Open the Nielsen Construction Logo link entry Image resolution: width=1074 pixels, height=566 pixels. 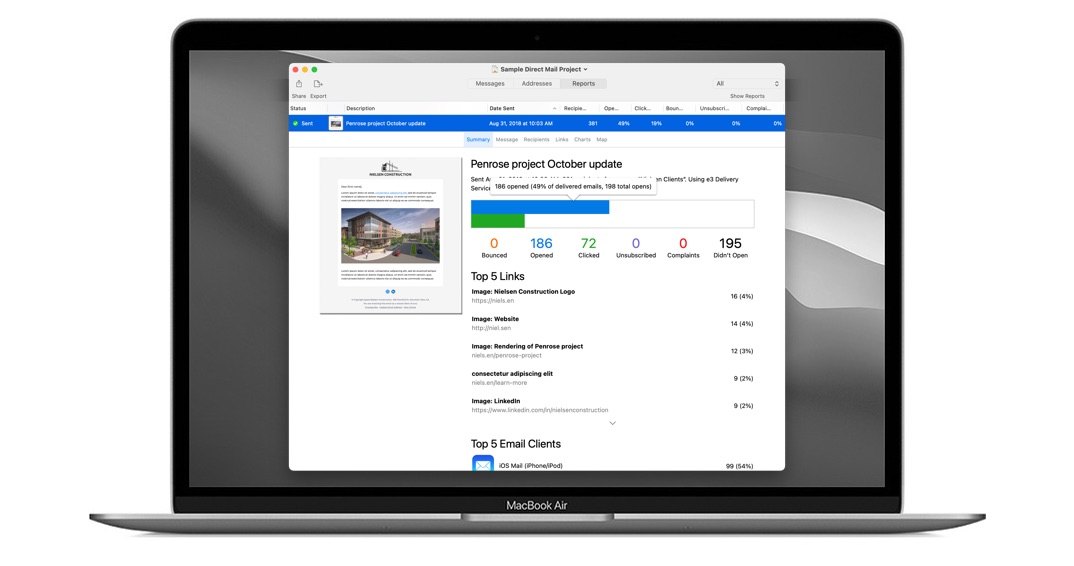pyautogui.click(x=612, y=296)
